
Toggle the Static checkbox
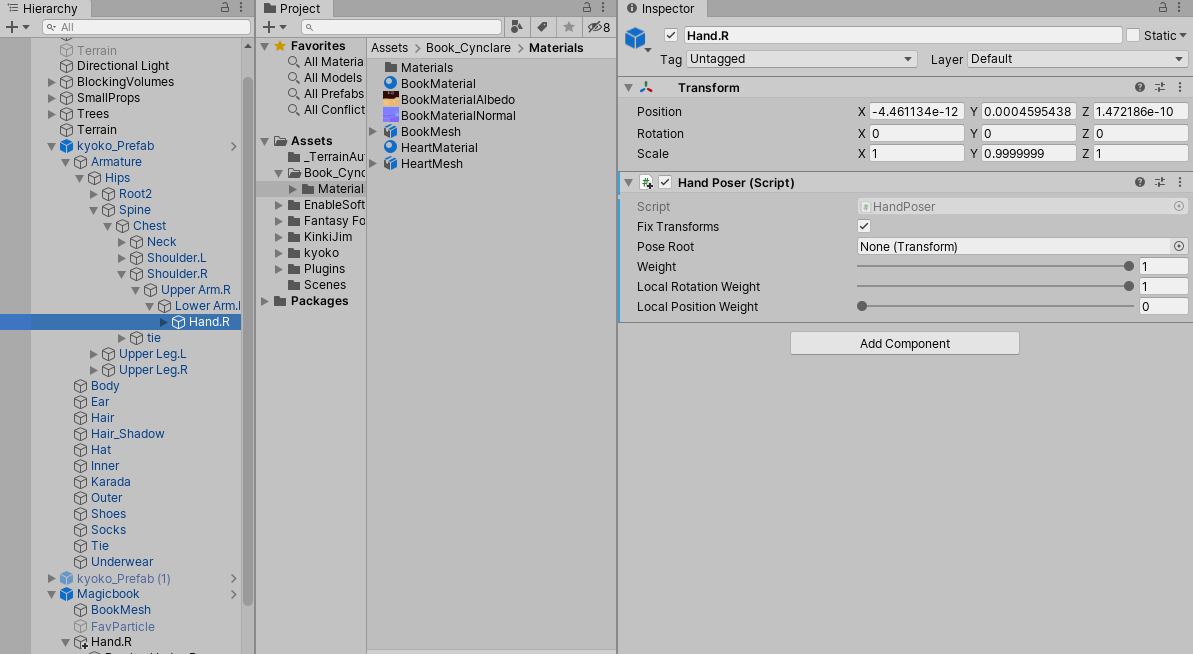(1133, 35)
